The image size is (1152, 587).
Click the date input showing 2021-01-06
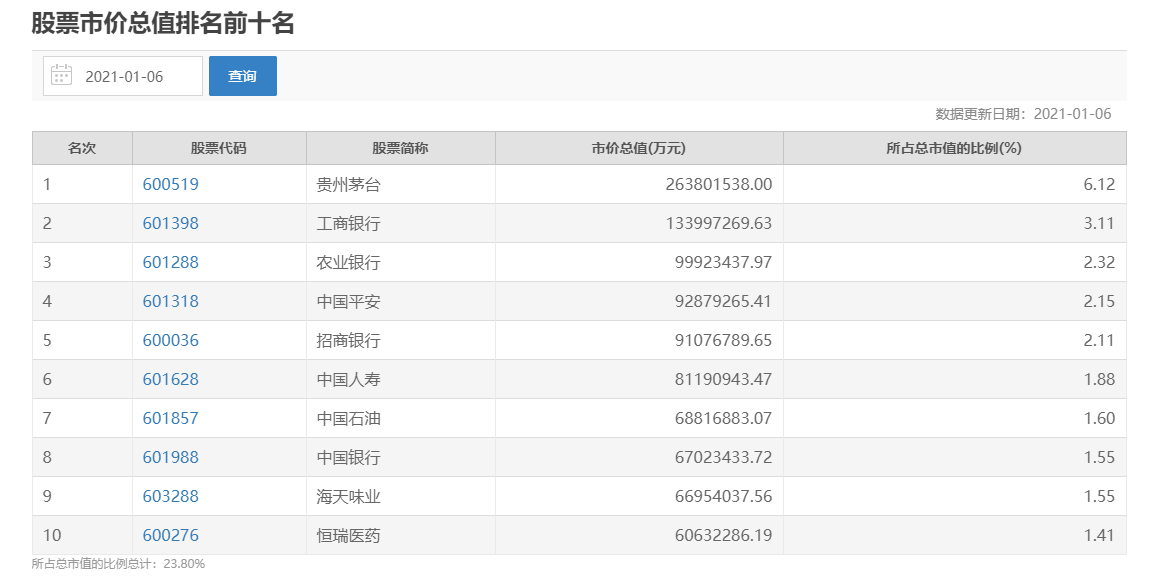click(x=124, y=76)
